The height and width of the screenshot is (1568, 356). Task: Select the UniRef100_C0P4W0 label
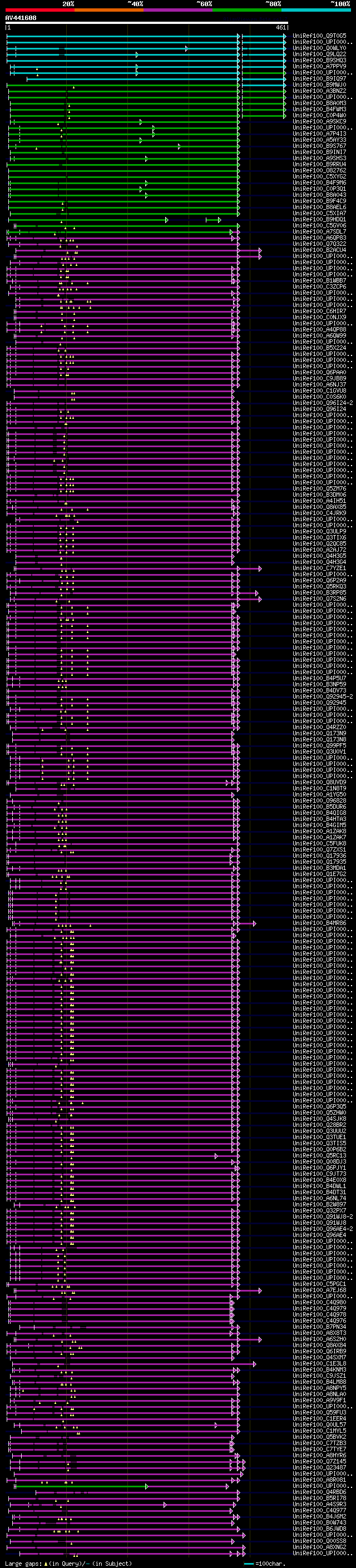pos(319,116)
